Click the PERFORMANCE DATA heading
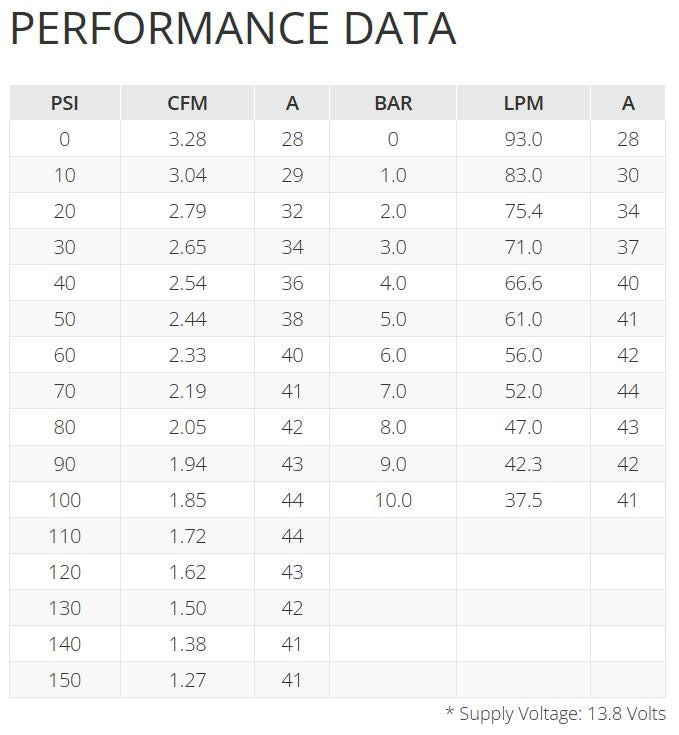The image size is (679, 735). coord(233,29)
